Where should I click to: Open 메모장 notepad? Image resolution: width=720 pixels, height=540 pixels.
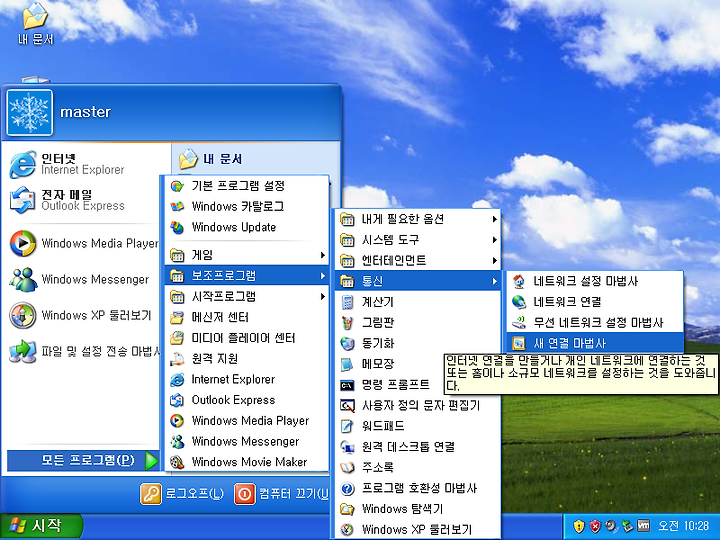(x=390, y=364)
